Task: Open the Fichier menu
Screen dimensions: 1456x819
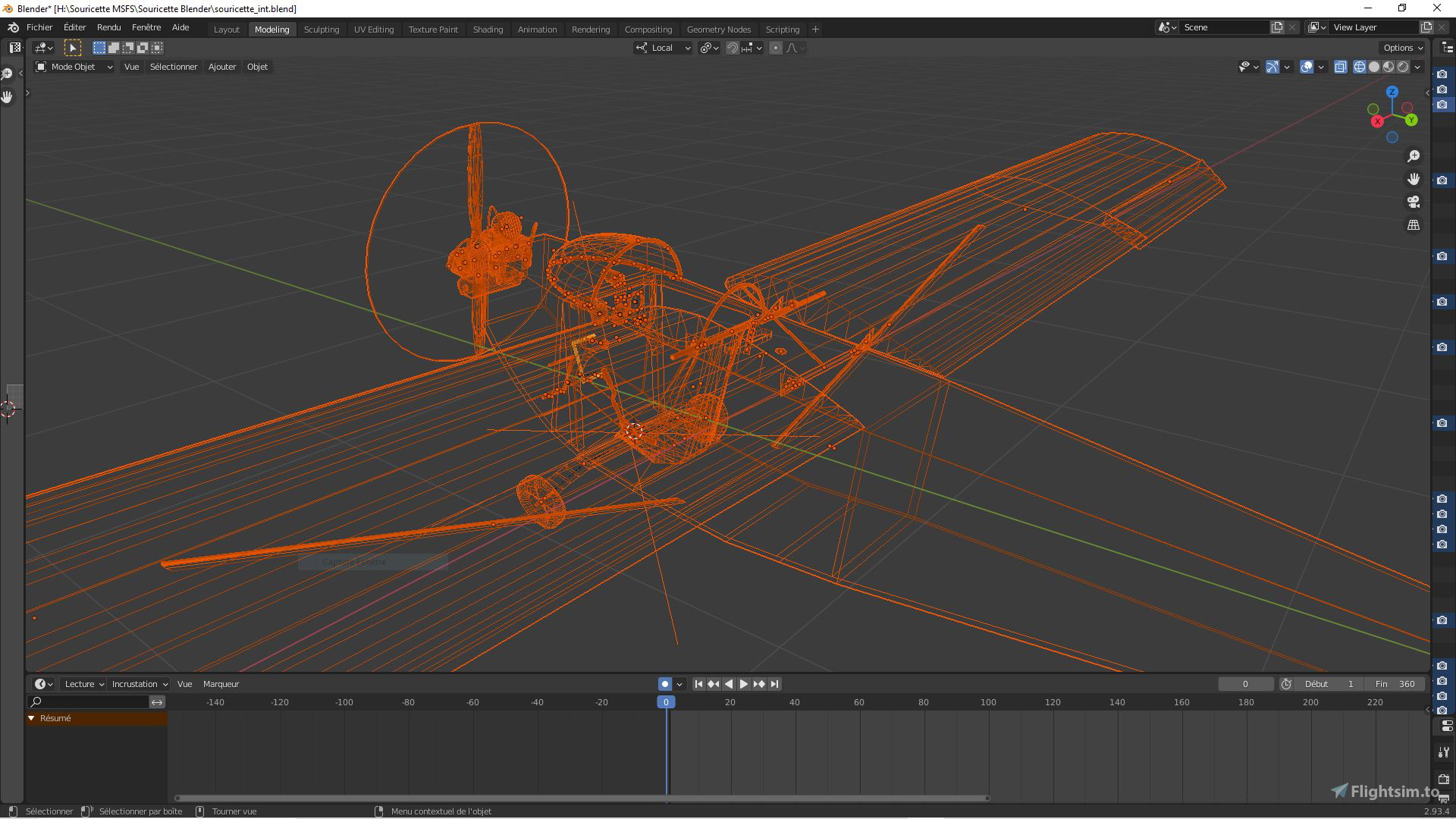Action: [x=39, y=27]
